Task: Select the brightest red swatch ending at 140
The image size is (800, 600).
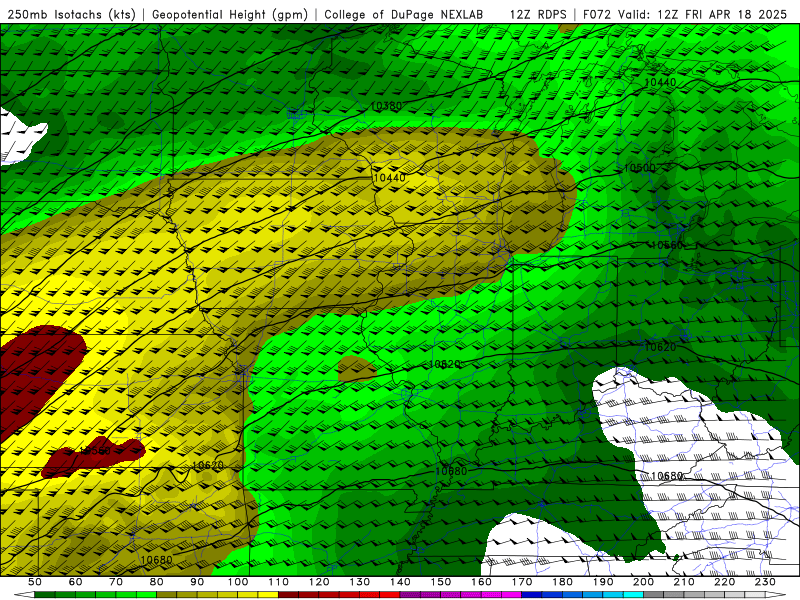Action: pos(390,595)
